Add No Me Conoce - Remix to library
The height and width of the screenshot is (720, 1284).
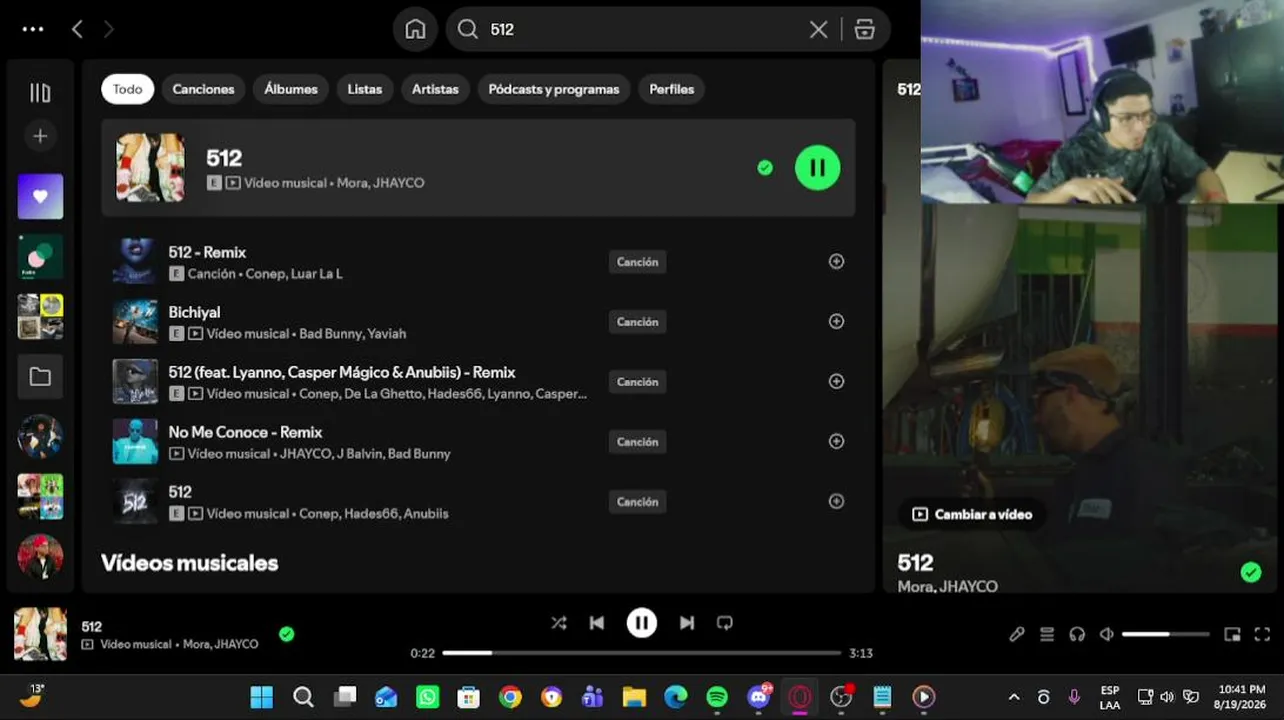(836, 442)
